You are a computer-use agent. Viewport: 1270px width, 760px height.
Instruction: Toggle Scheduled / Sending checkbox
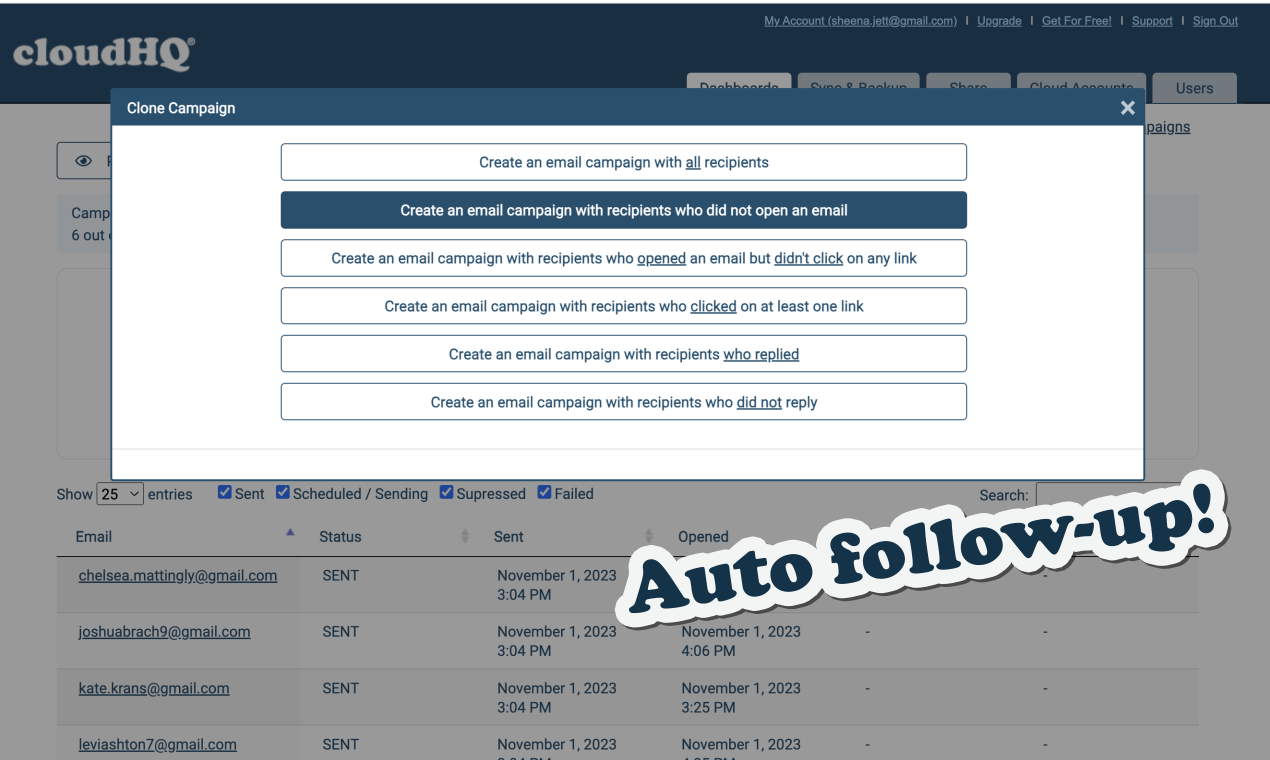(283, 492)
